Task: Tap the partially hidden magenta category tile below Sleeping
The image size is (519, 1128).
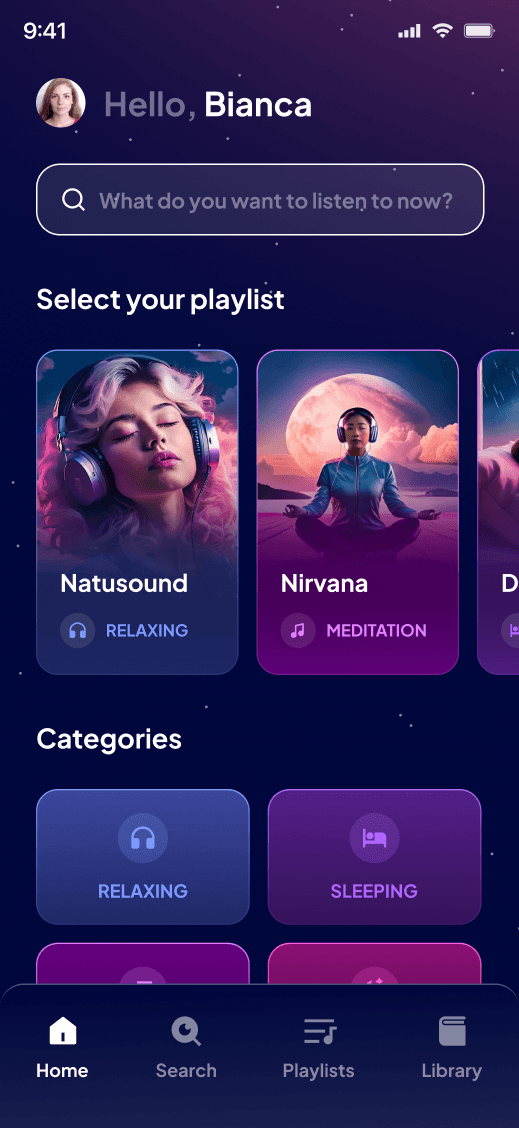Action: pos(374,963)
